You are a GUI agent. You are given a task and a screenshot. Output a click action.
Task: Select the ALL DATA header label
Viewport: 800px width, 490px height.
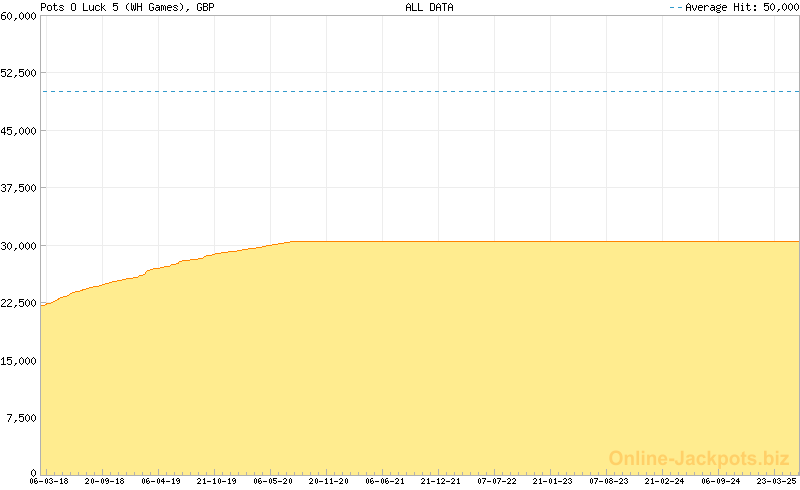pos(429,7)
